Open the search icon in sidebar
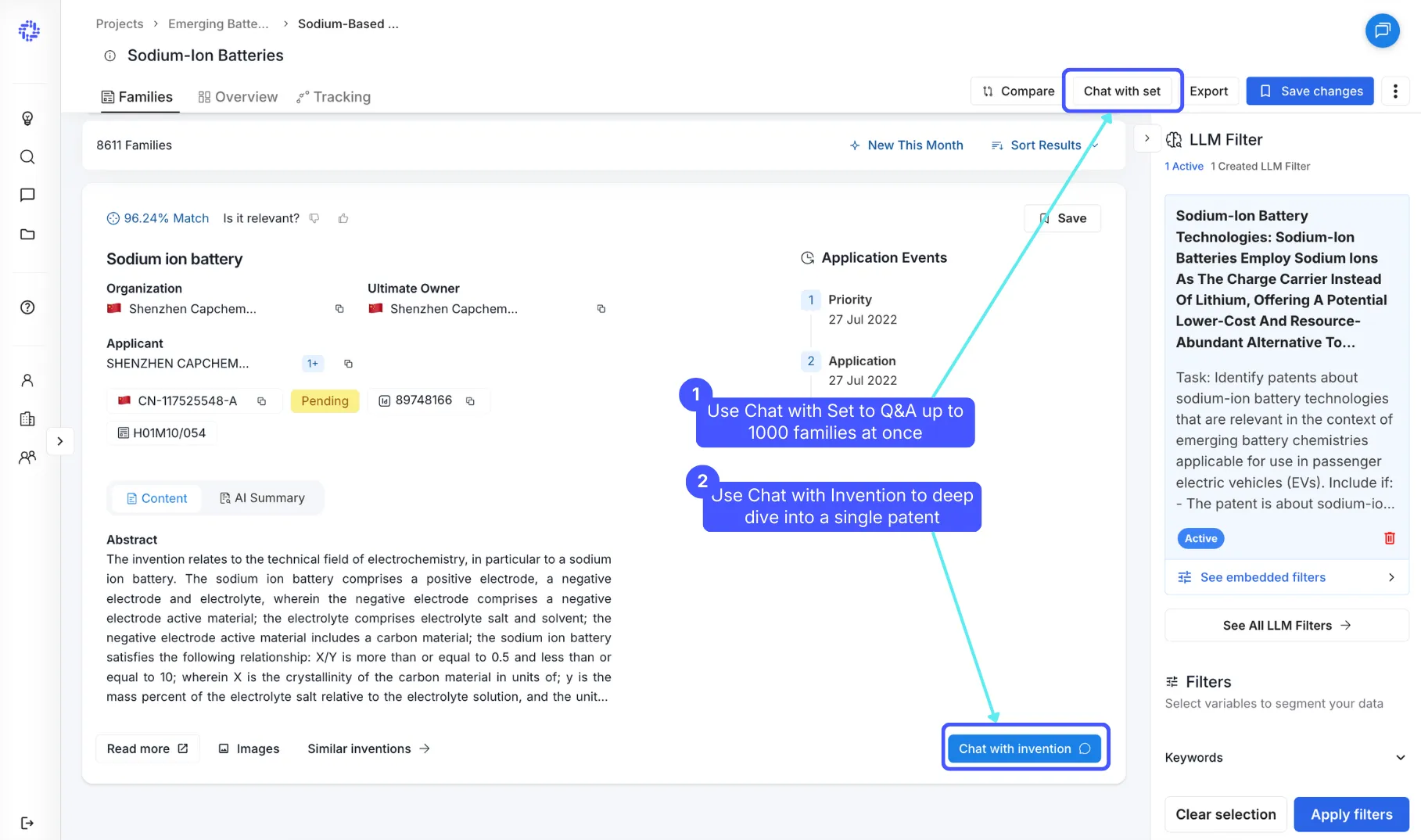Image resolution: width=1421 pixels, height=840 pixels. coord(27,157)
